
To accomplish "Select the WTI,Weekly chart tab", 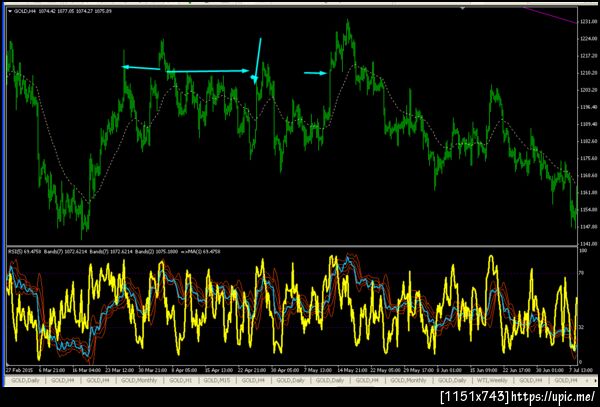I will pos(494,381).
